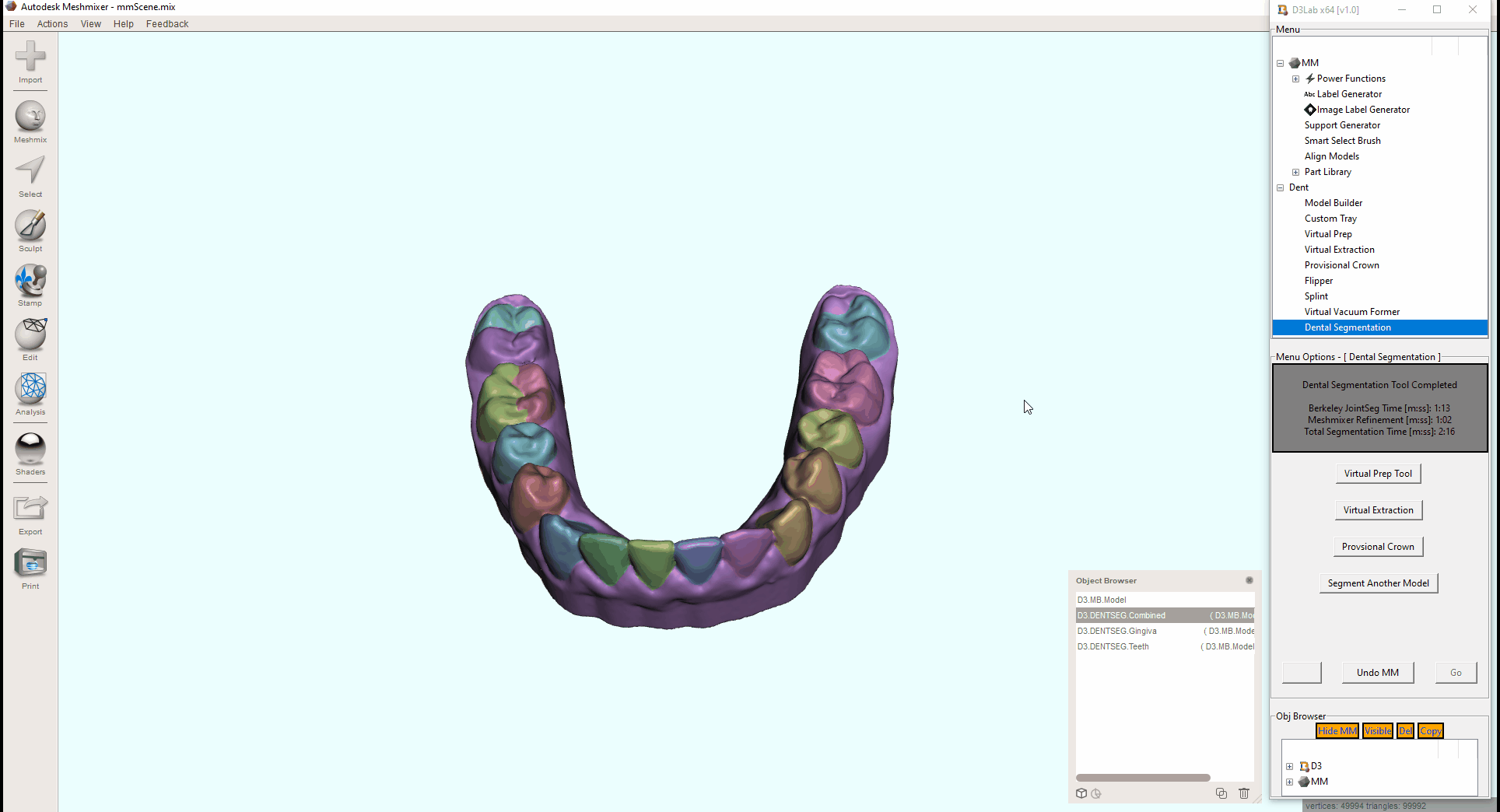Select D3.DENTSEG.Gingiva in the Object Browser
Screen dimensions: 1500x812
click(x=1117, y=631)
